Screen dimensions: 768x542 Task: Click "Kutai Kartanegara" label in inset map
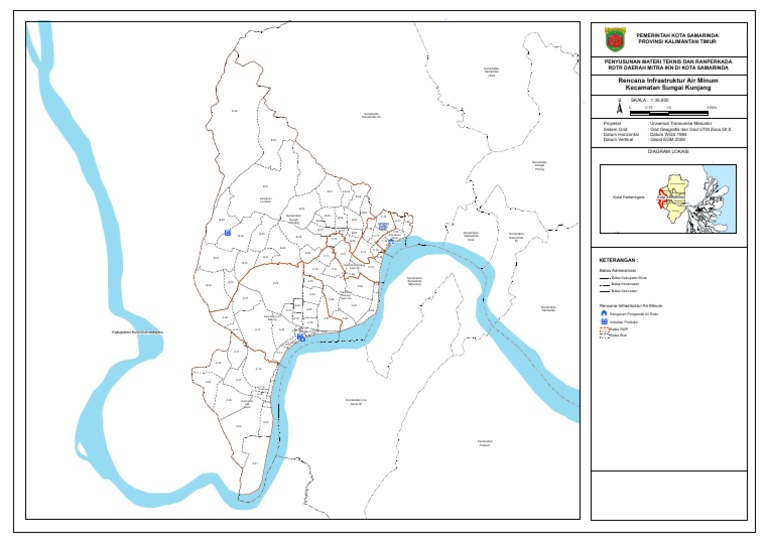coord(629,197)
